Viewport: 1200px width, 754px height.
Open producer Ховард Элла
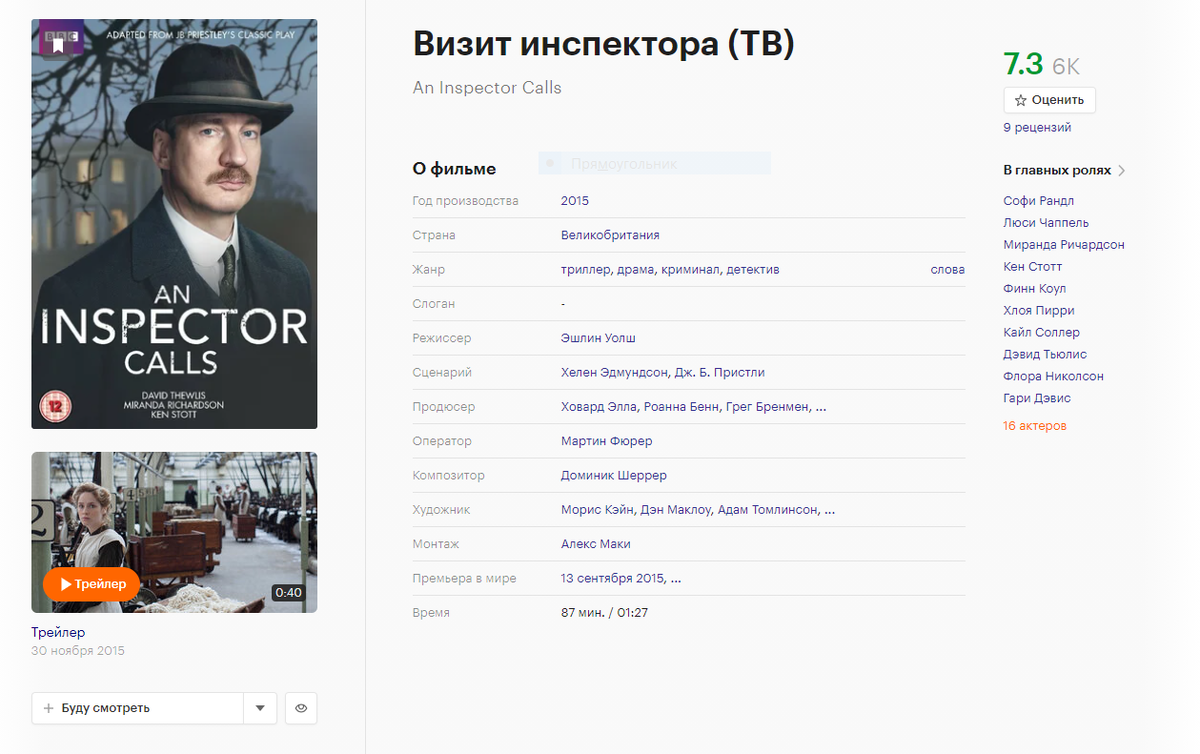click(x=598, y=407)
